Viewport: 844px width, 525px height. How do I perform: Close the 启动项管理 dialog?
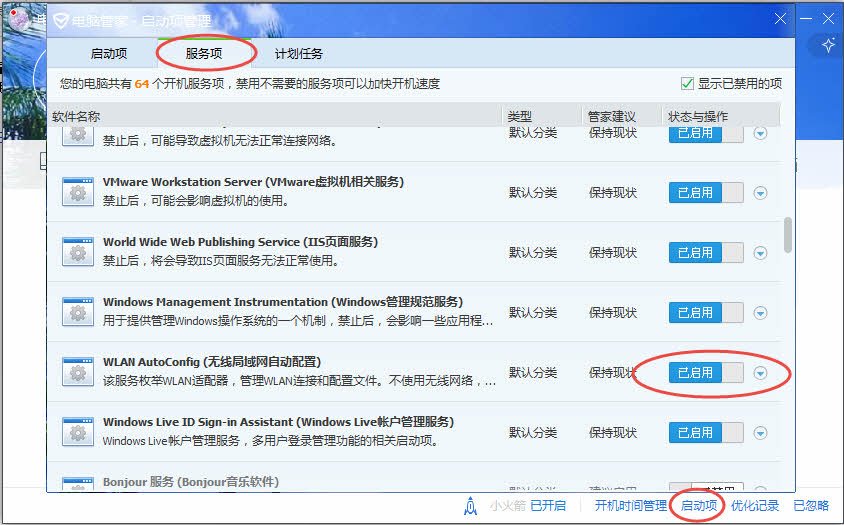[x=780, y=19]
